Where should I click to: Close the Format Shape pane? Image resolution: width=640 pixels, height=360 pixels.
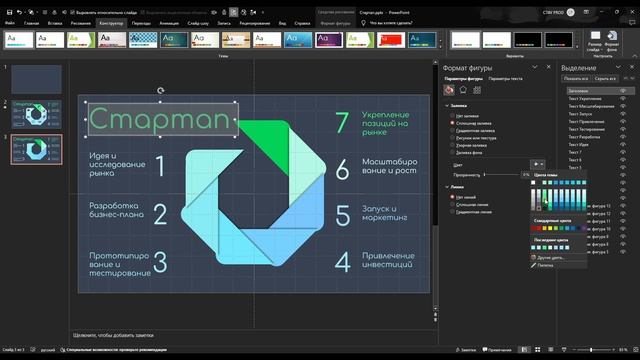pos(549,67)
